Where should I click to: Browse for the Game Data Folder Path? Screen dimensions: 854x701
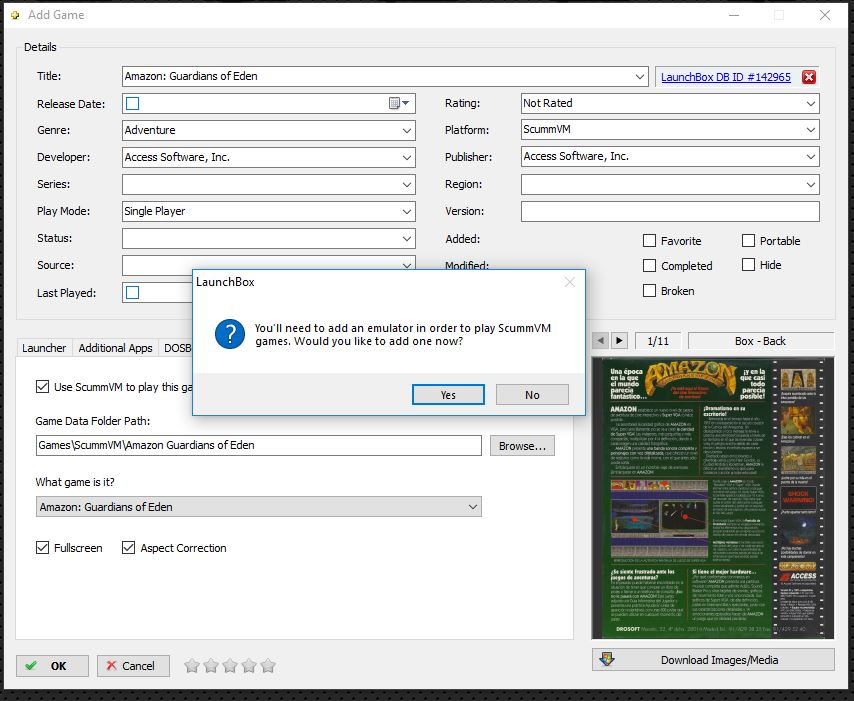coord(522,446)
